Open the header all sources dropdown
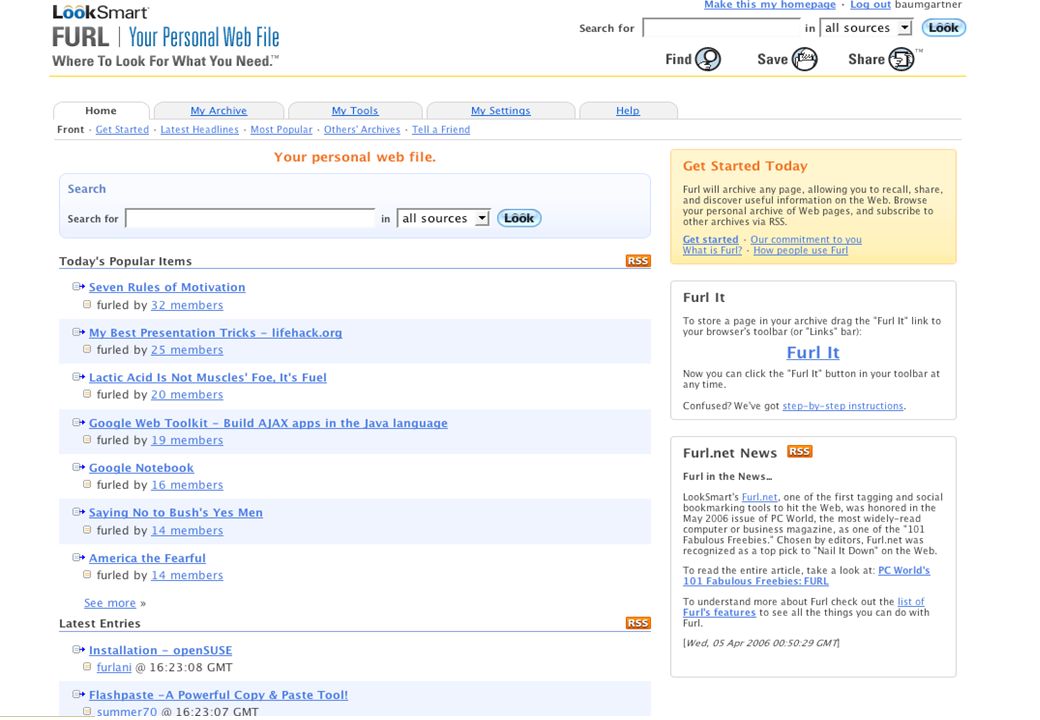Screen dimensions: 1040x720 [x=866, y=28]
